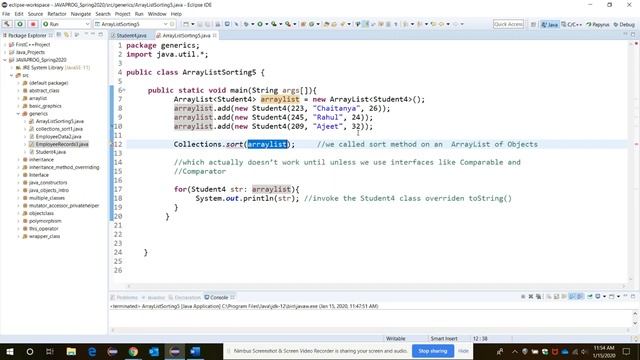Open the Problems tab in bottom panel
This screenshot has width=640, height=360.
[124, 298]
